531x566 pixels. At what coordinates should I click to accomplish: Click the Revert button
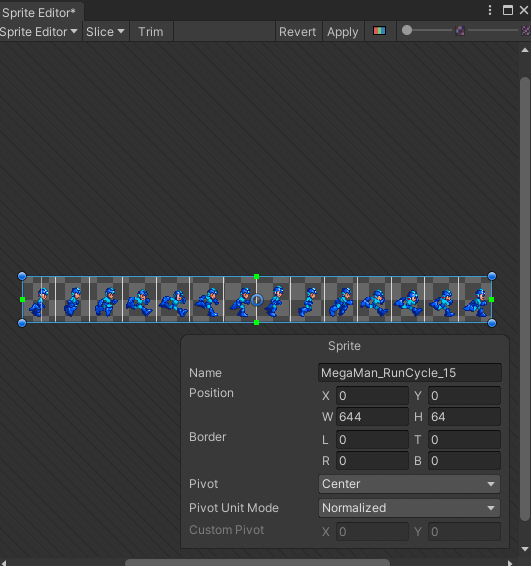pos(297,32)
